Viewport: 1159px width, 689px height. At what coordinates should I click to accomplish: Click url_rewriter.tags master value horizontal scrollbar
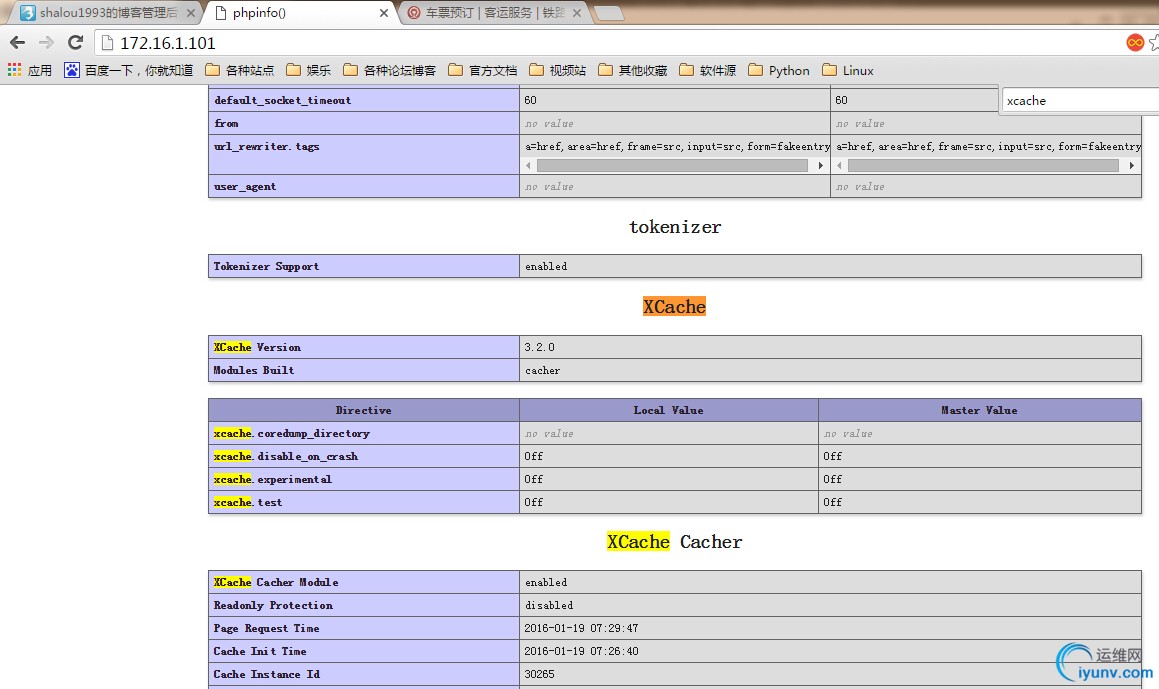pos(985,166)
